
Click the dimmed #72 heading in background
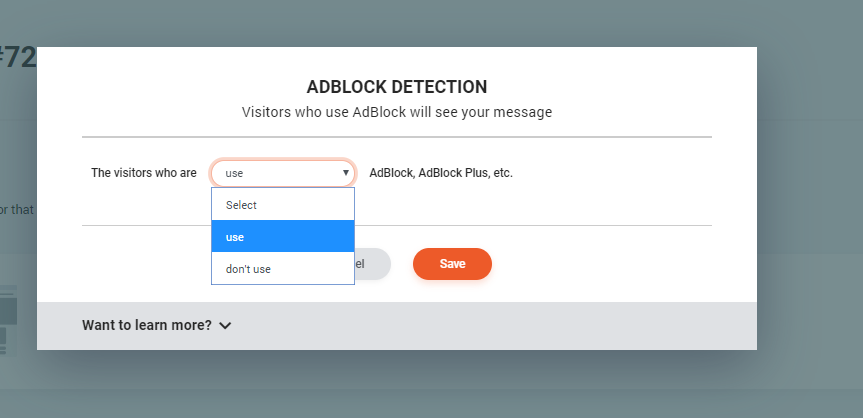coord(18,58)
